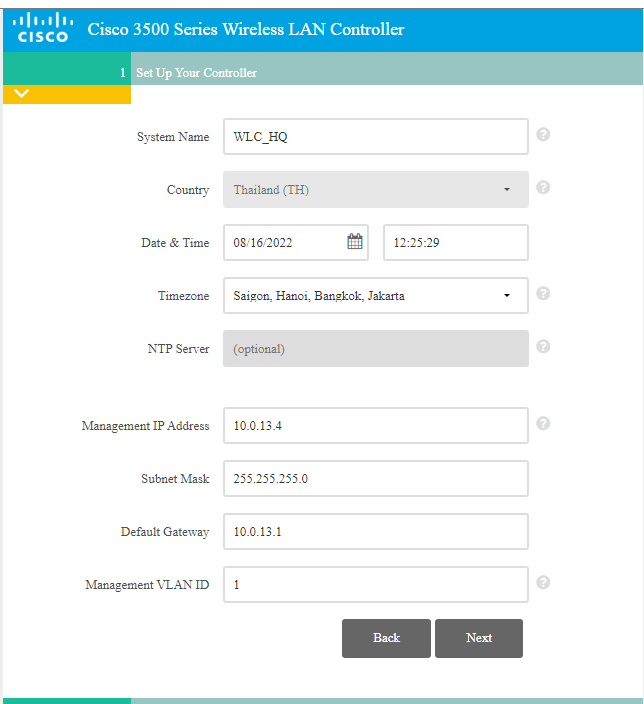Click the Default Gateway input field

coord(375,531)
